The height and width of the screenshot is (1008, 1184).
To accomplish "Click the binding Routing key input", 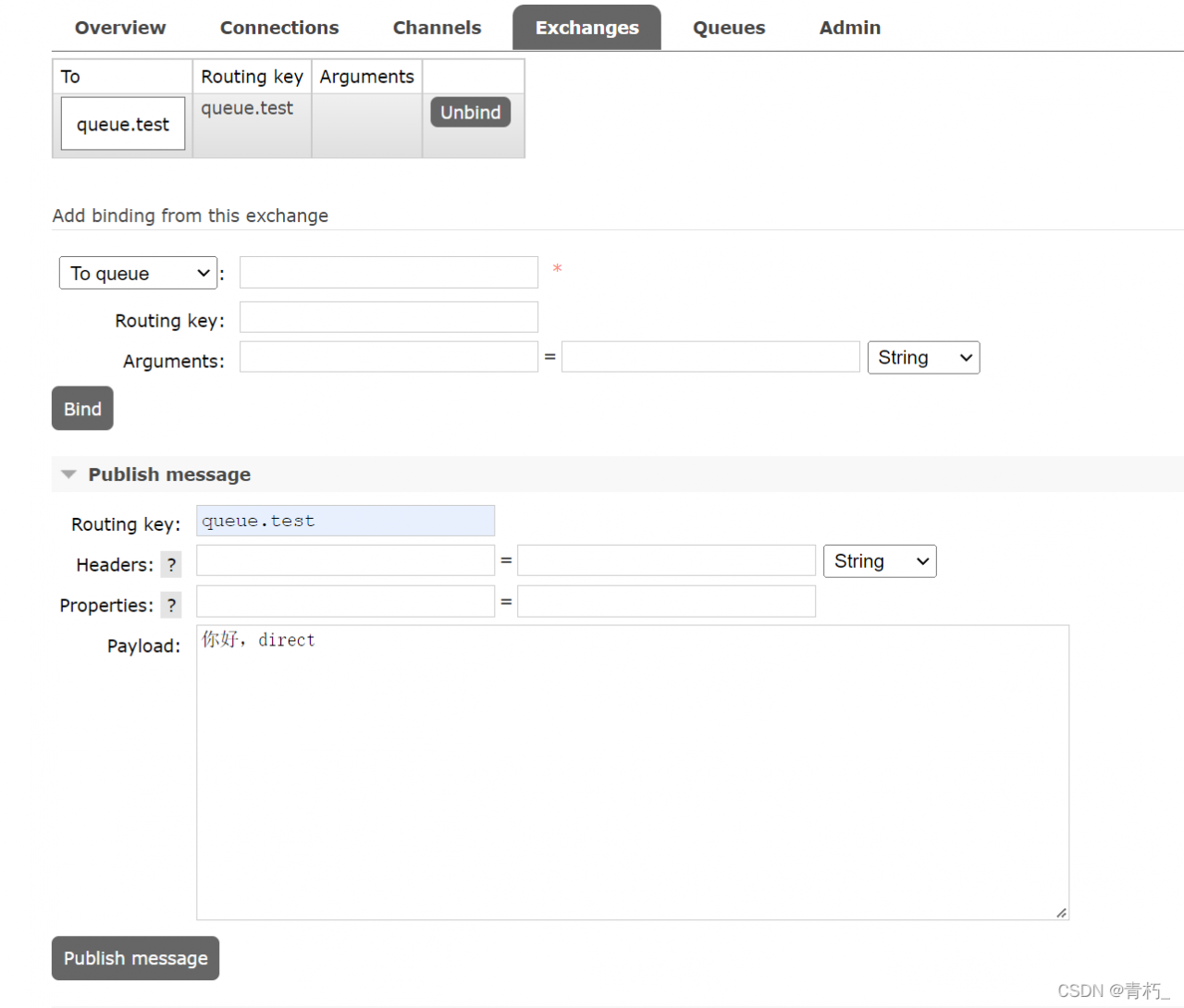I will tap(388, 317).
